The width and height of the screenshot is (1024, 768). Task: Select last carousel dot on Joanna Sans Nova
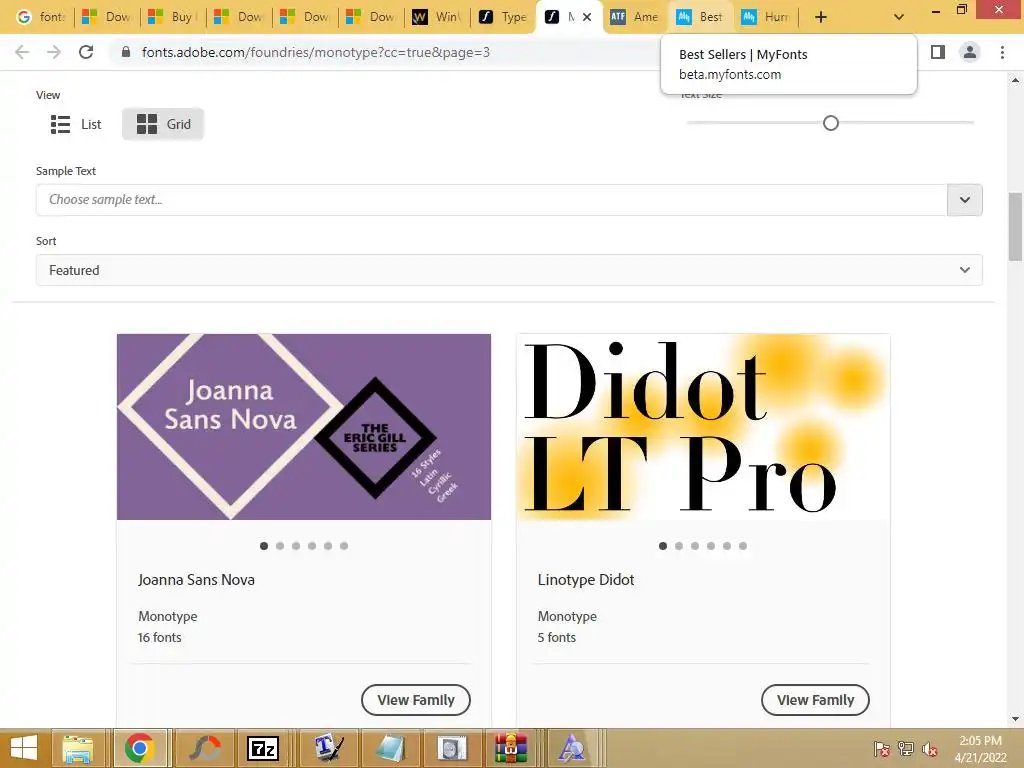click(x=344, y=546)
